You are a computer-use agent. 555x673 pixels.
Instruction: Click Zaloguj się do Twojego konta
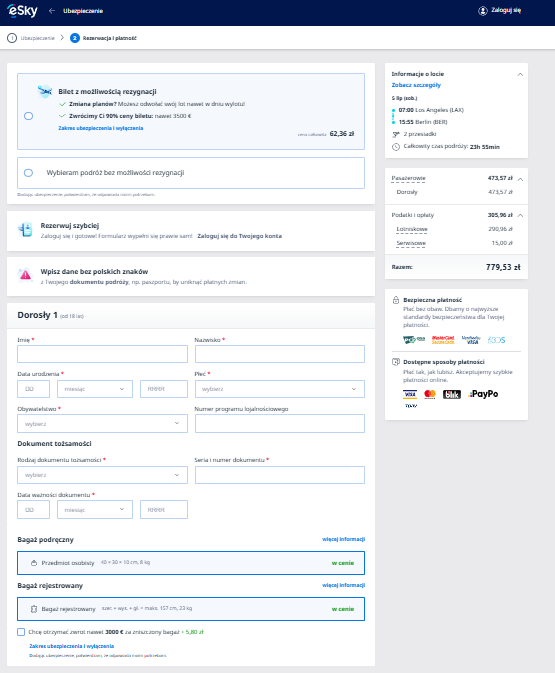[240, 236]
